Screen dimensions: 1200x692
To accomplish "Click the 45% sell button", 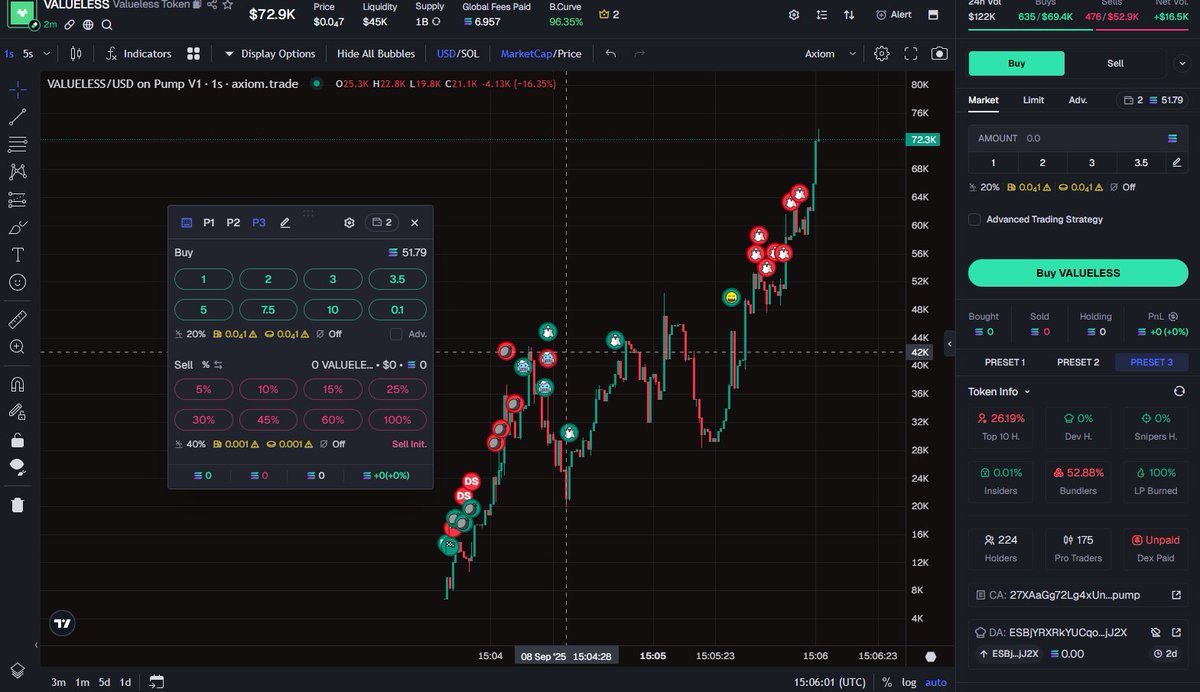I will 268,420.
